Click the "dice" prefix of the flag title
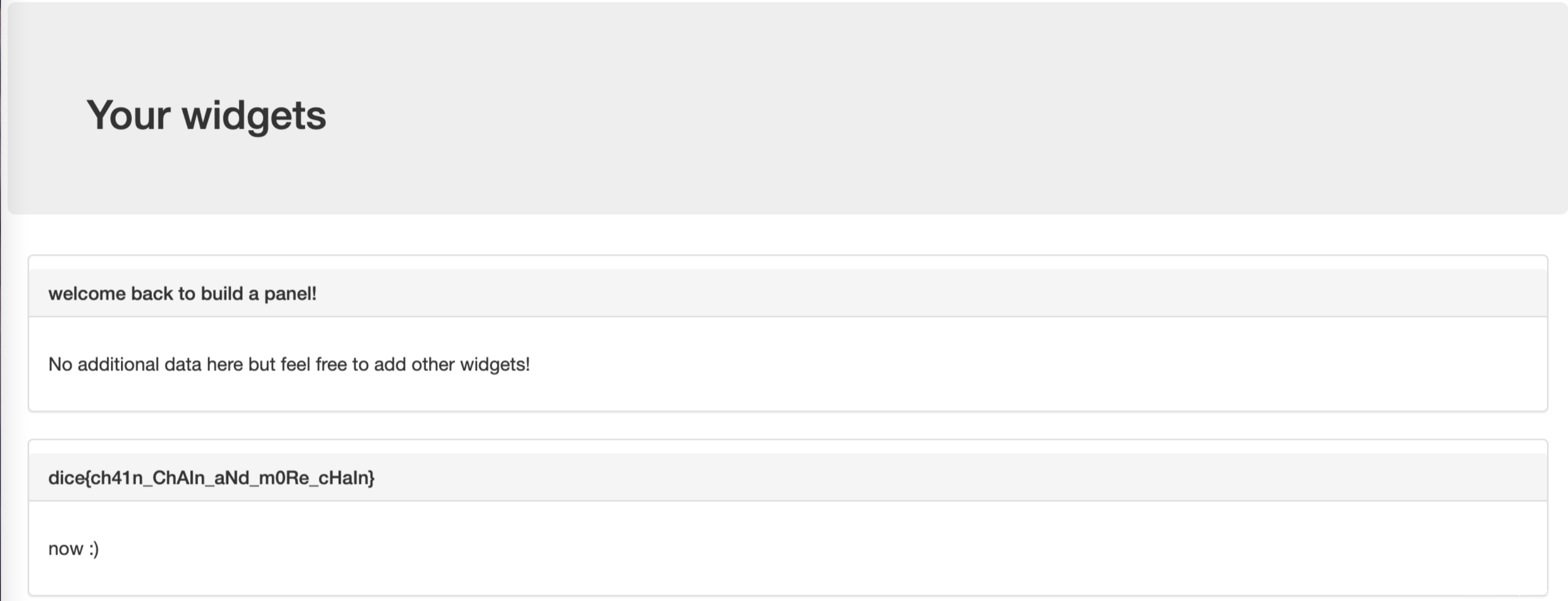 click(x=66, y=478)
